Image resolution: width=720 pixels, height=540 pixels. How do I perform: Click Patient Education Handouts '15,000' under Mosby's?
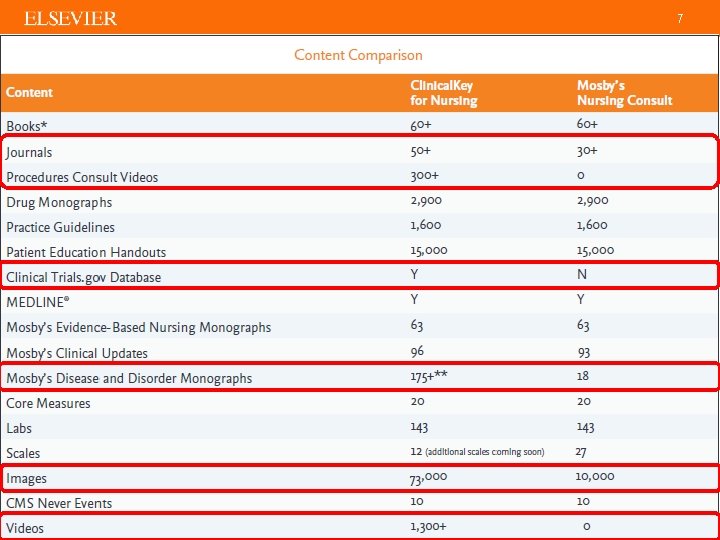click(596, 250)
